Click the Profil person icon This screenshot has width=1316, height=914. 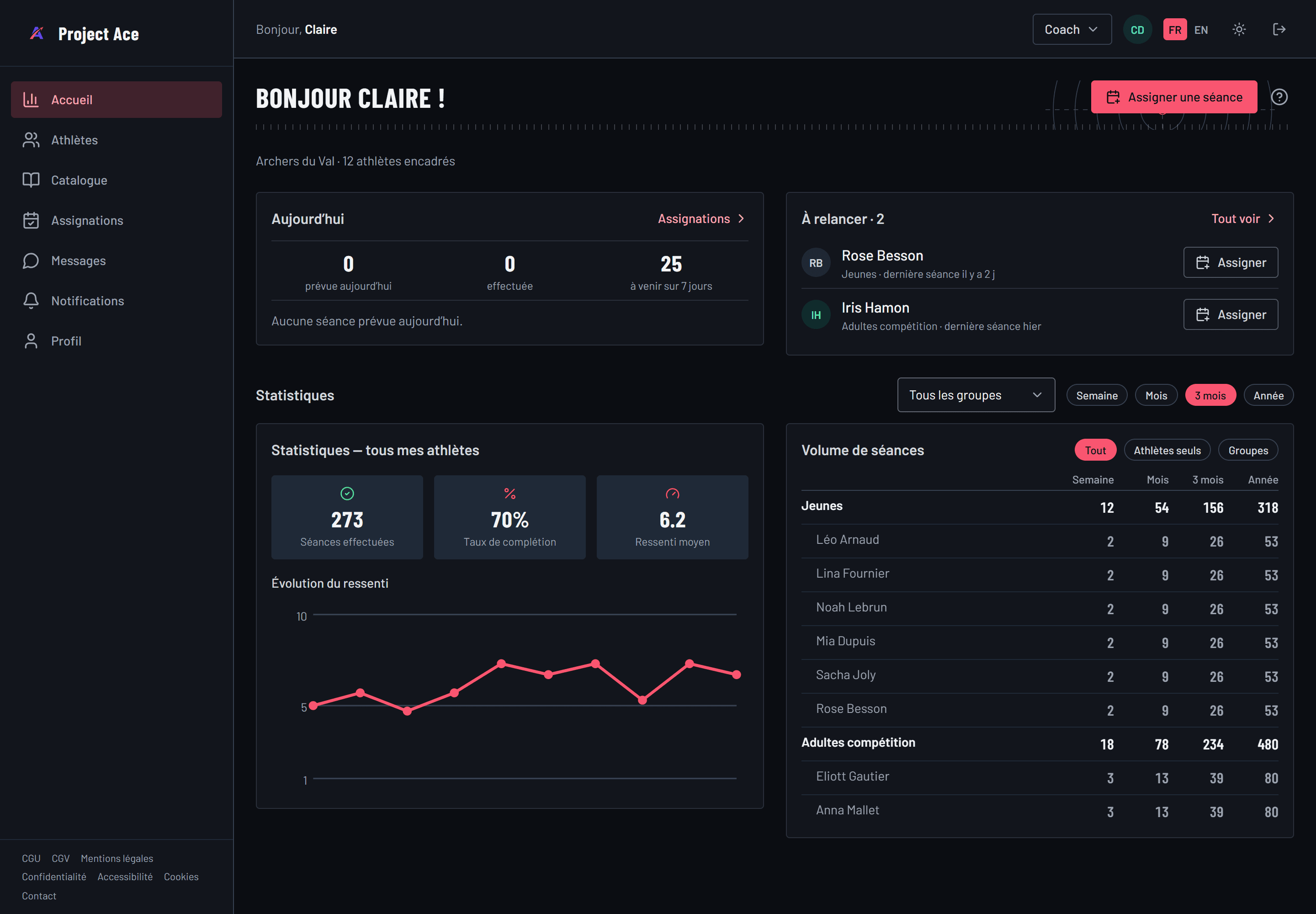click(x=31, y=341)
